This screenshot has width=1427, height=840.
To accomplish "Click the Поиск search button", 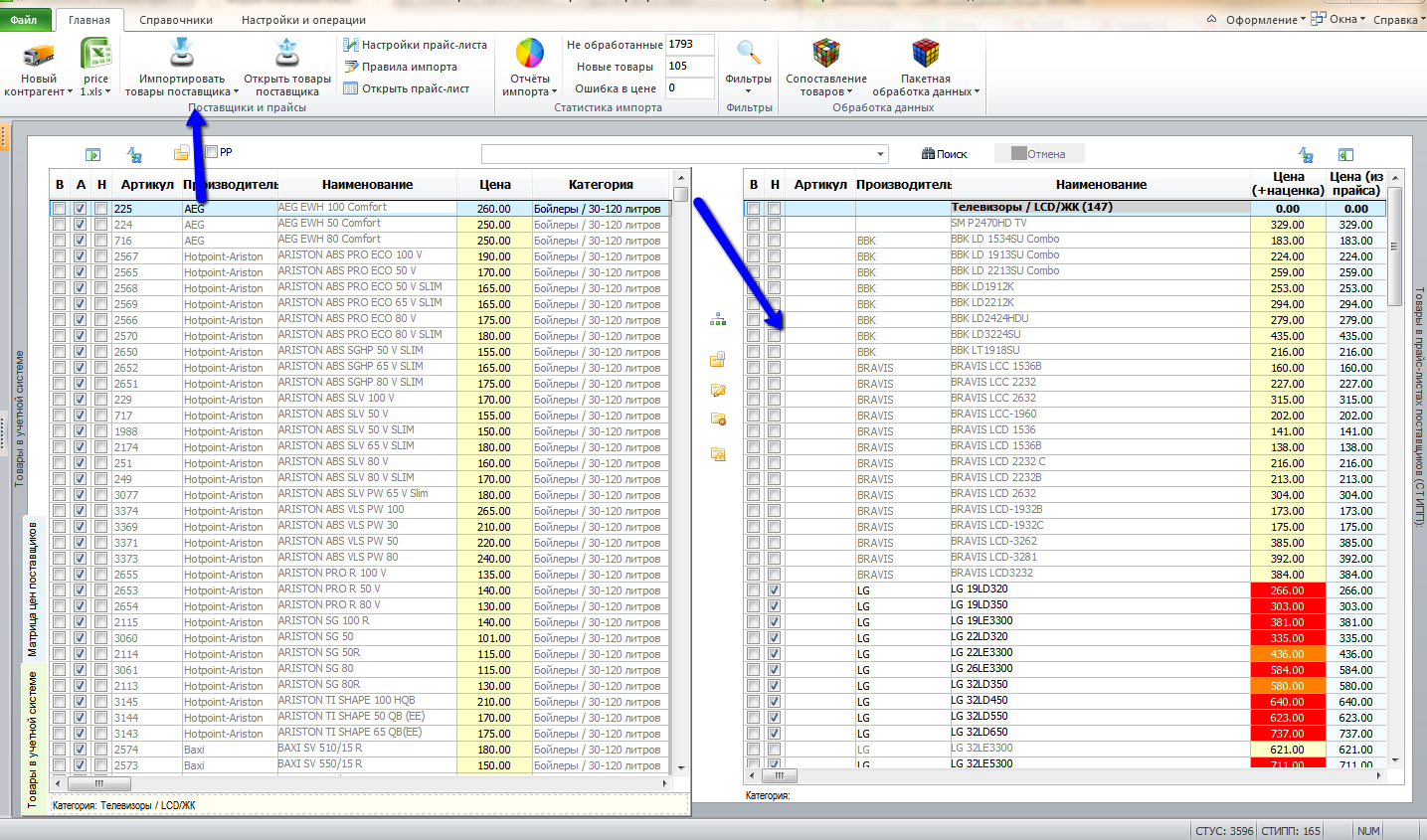I will pyautogui.click(x=944, y=154).
